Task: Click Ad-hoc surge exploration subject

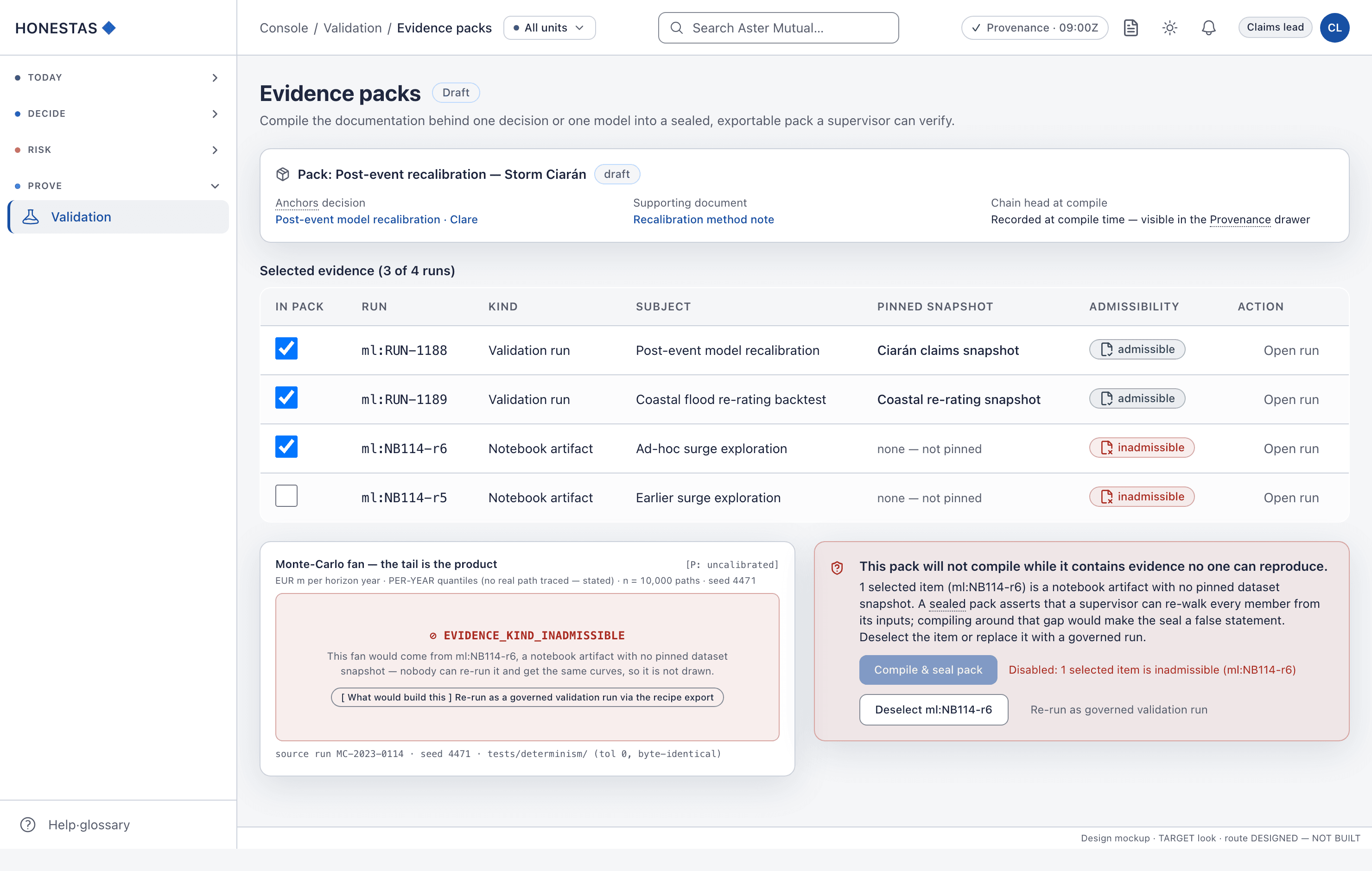Action: coord(711,448)
